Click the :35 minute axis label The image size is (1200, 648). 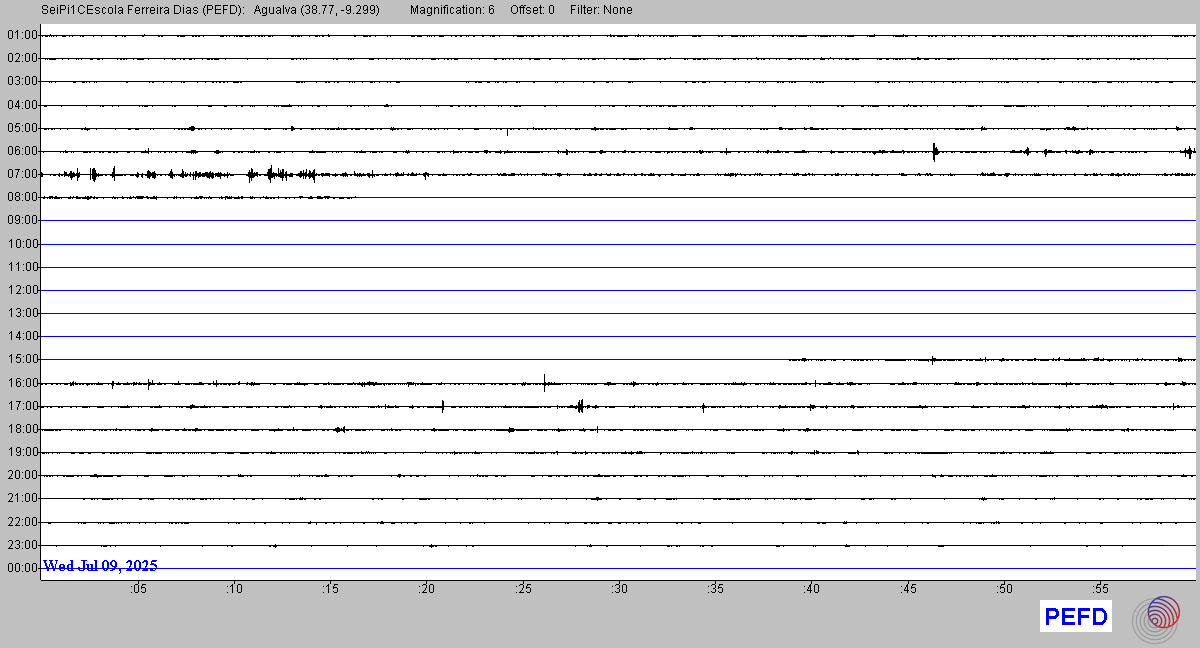click(x=715, y=589)
